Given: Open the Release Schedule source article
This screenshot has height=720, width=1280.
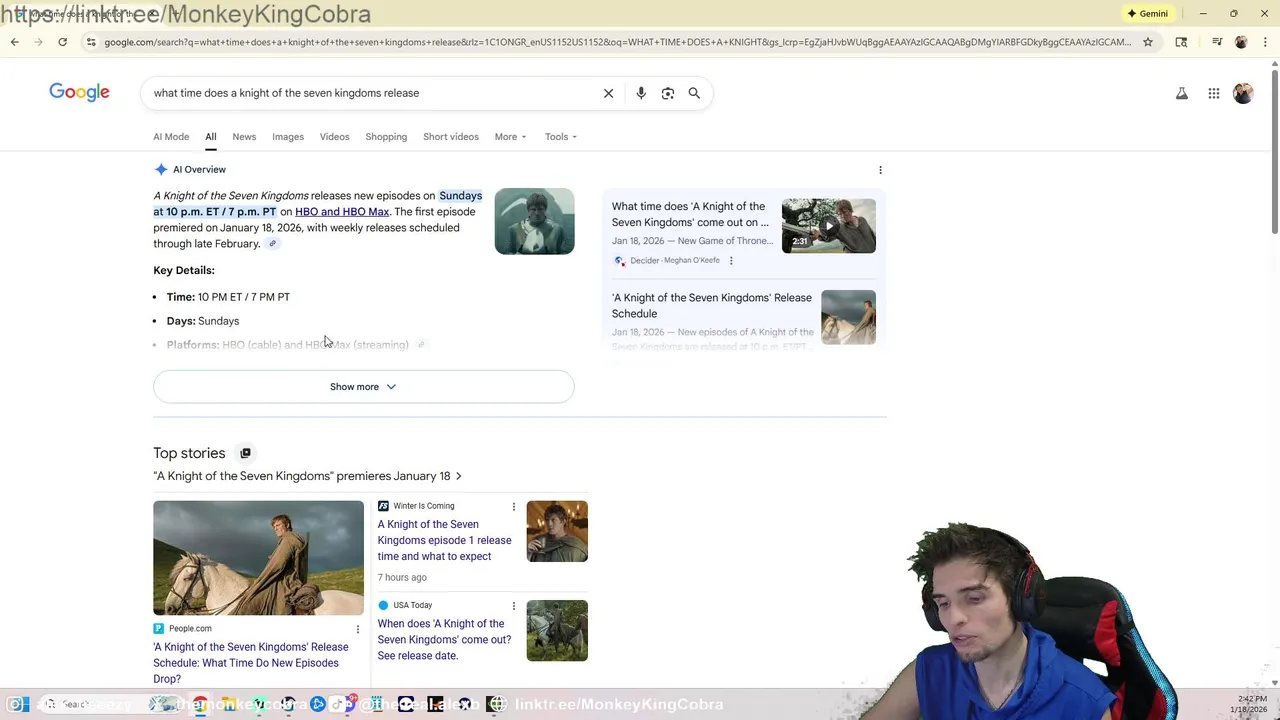Looking at the screenshot, I should click(712, 306).
